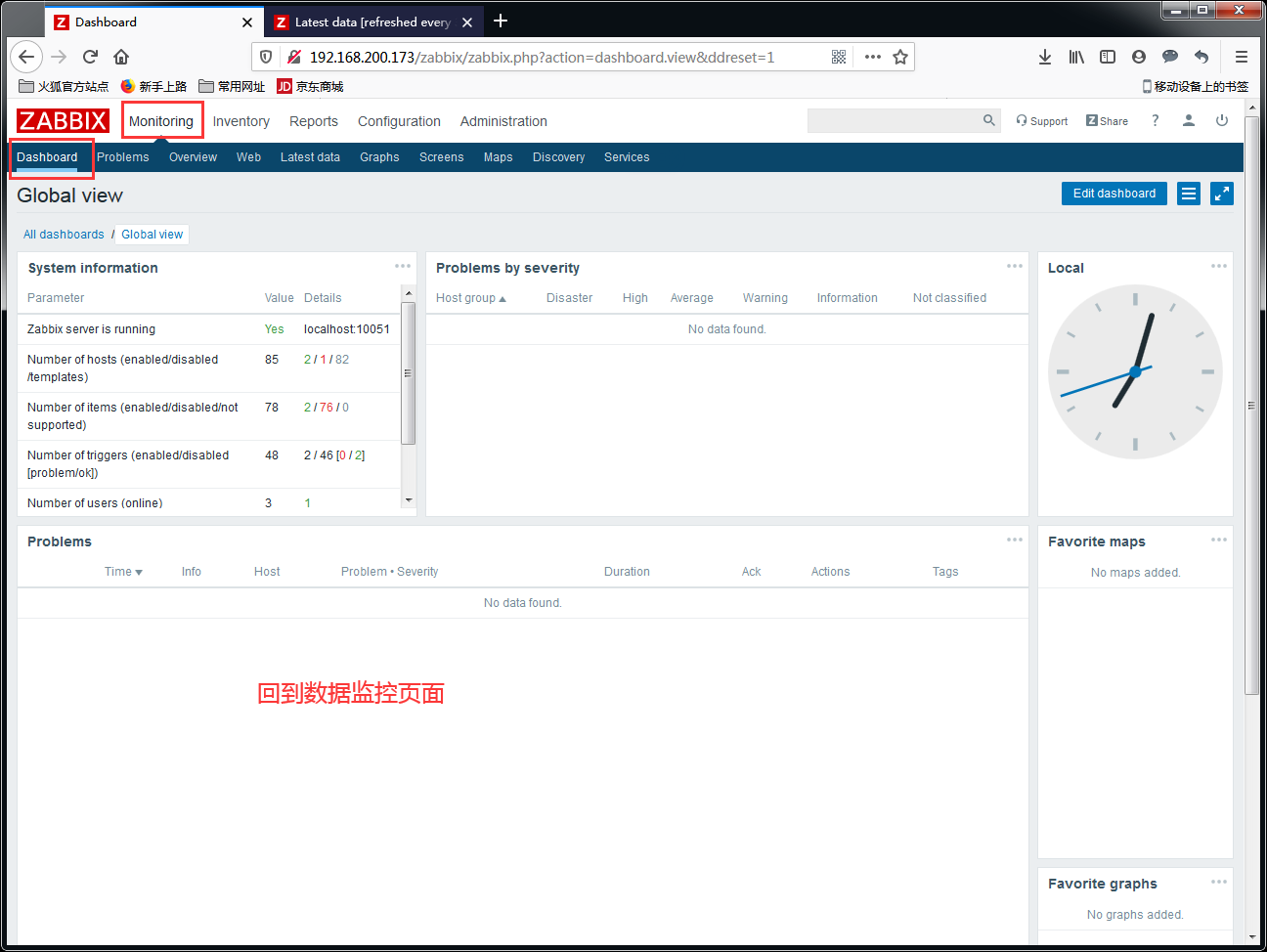Click the Zabbix search input field
Viewport: 1267px width, 952px height.
pos(894,120)
